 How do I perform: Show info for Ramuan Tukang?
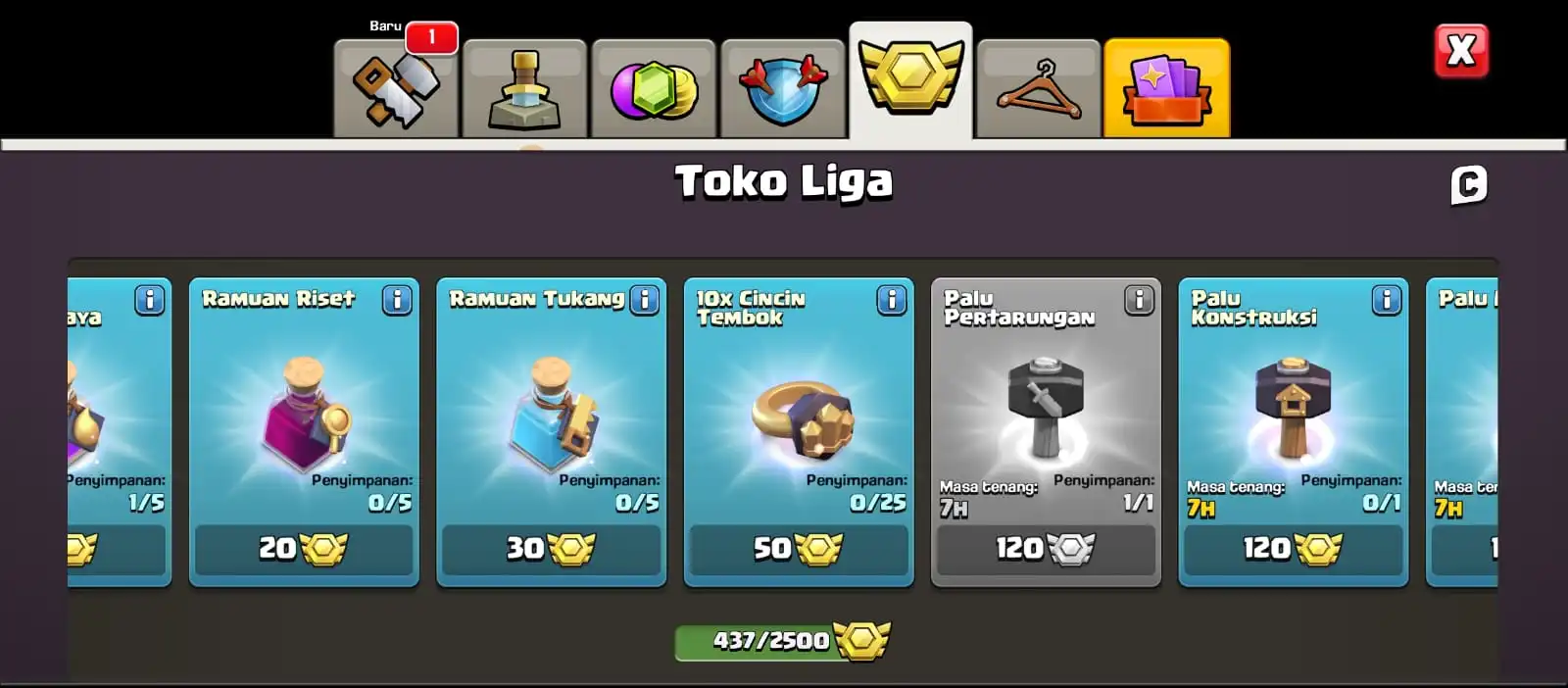click(644, 300)
